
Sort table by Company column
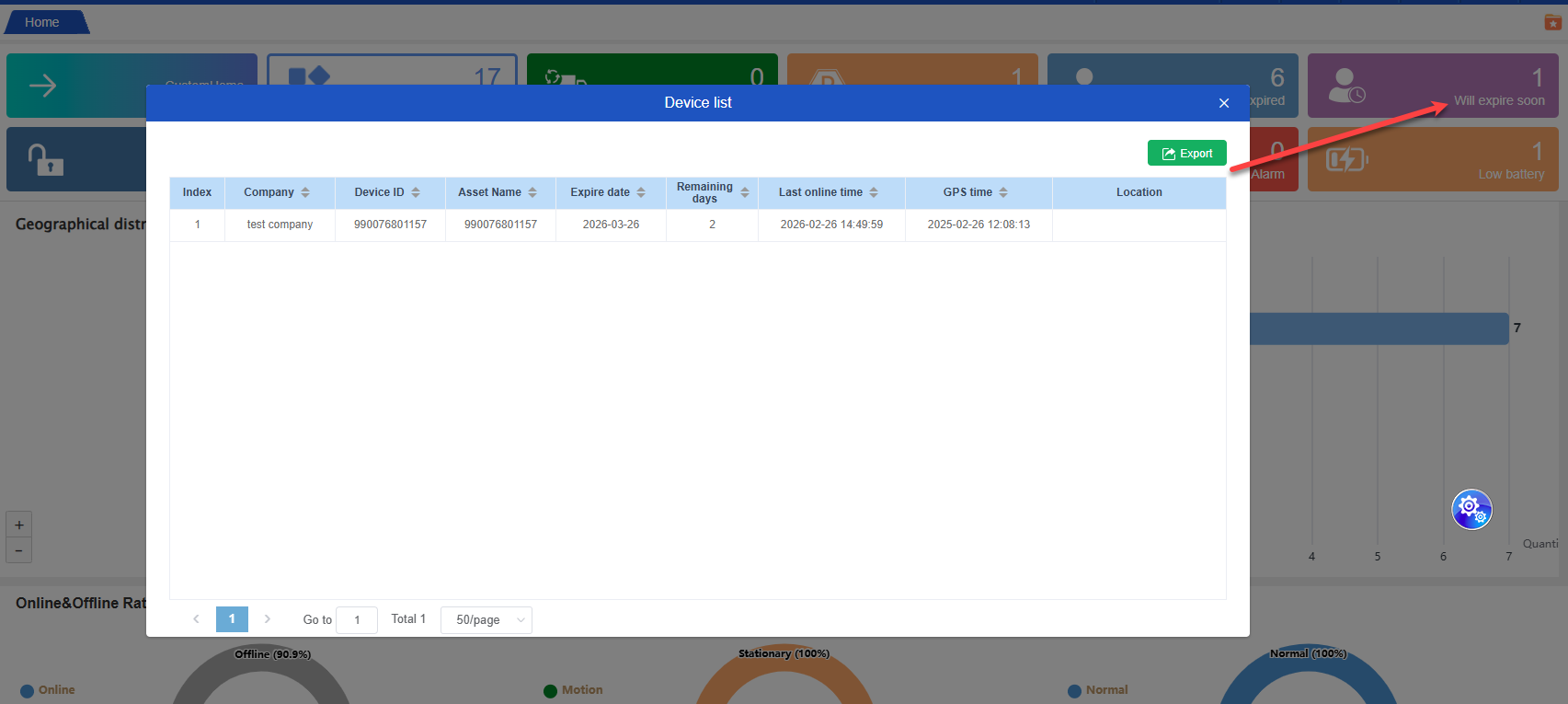[x=305, y=192]
